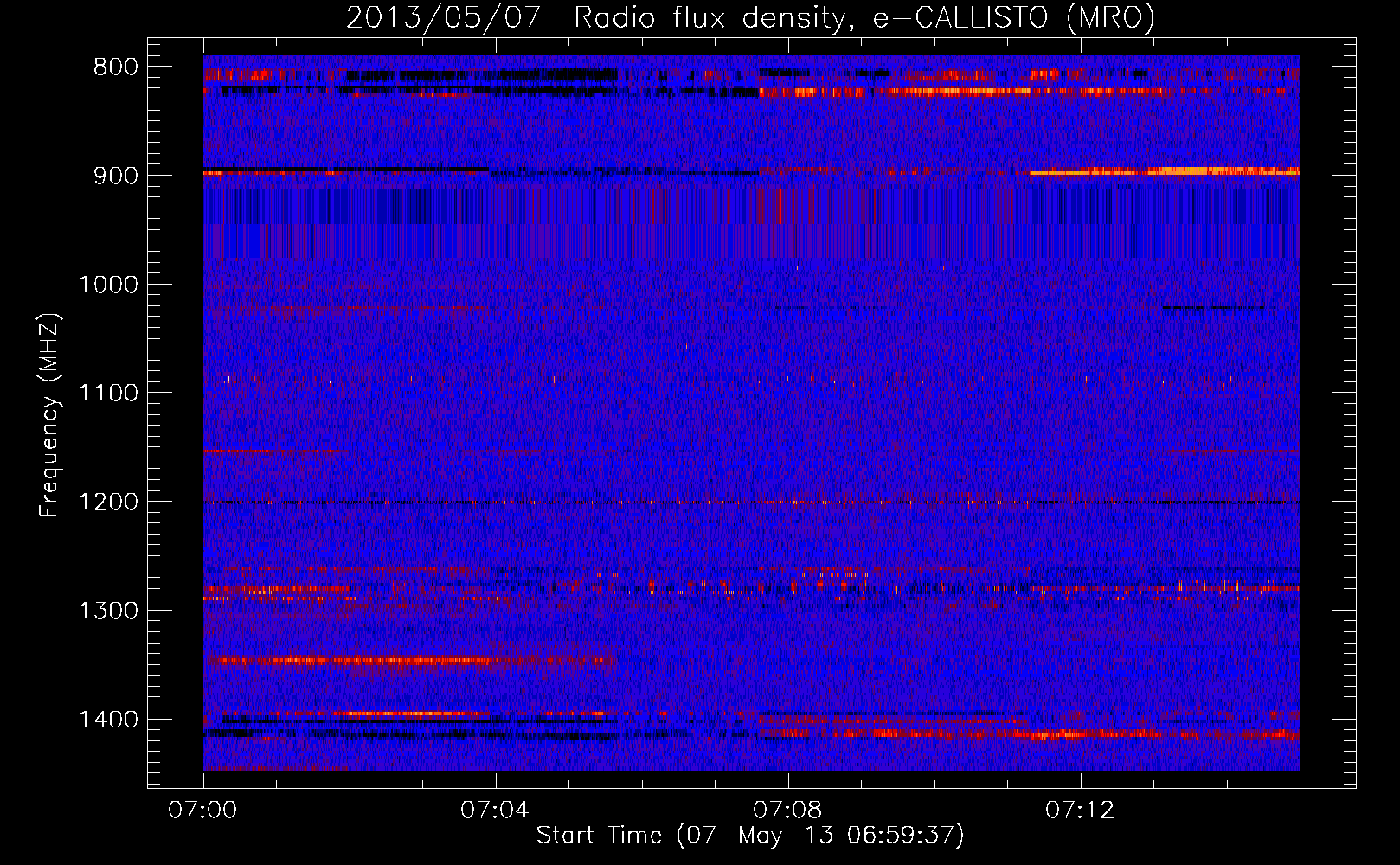Click the 07:12 time tick label
1400x865 pixels.
tap(1080, 811)
